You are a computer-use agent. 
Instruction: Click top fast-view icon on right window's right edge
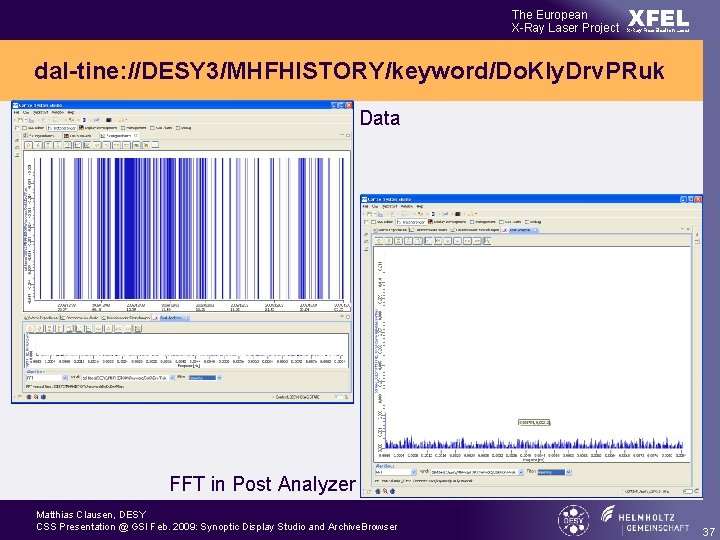pos(698,234)
